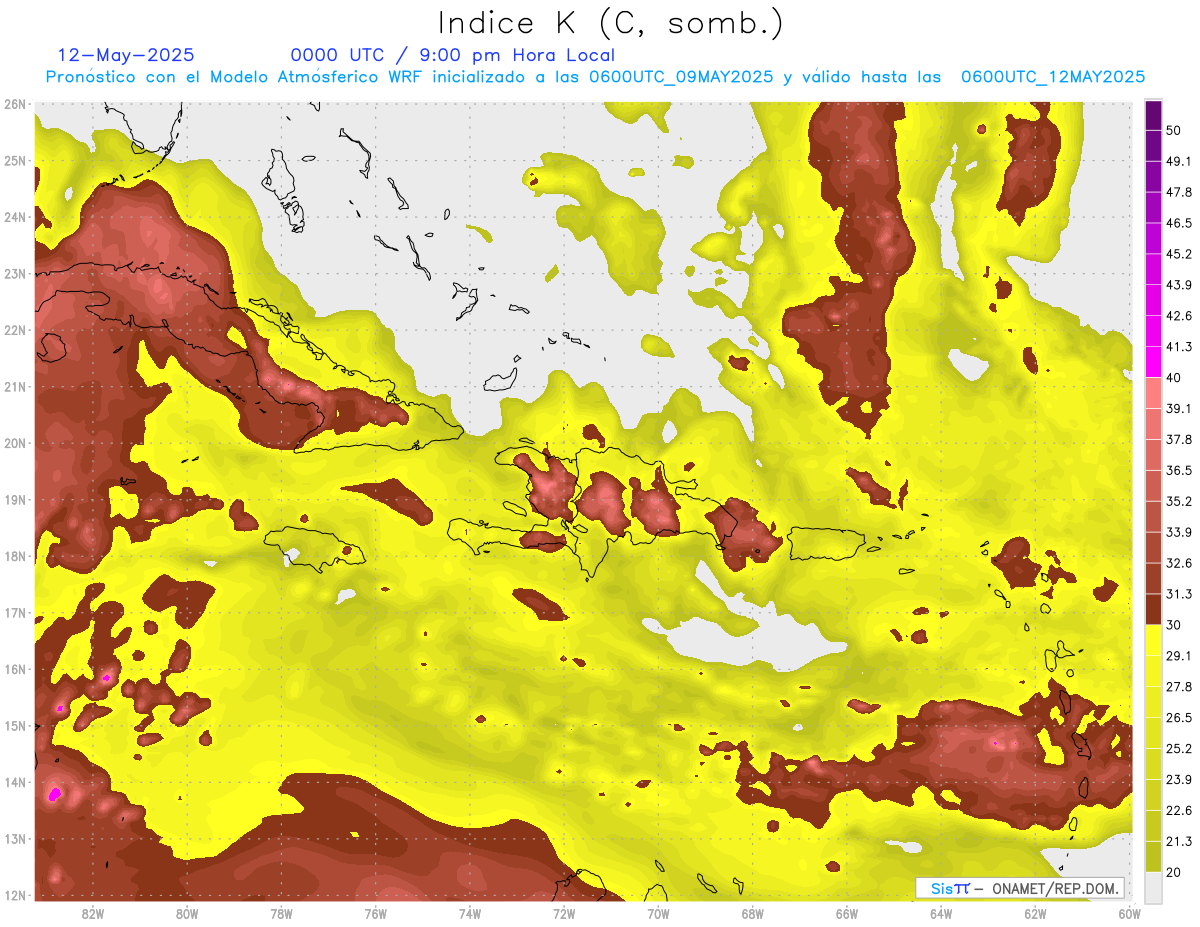Click the colorbar value 42.6
The height and width of the screenshot is (927, 1200).
[1180, 316]
